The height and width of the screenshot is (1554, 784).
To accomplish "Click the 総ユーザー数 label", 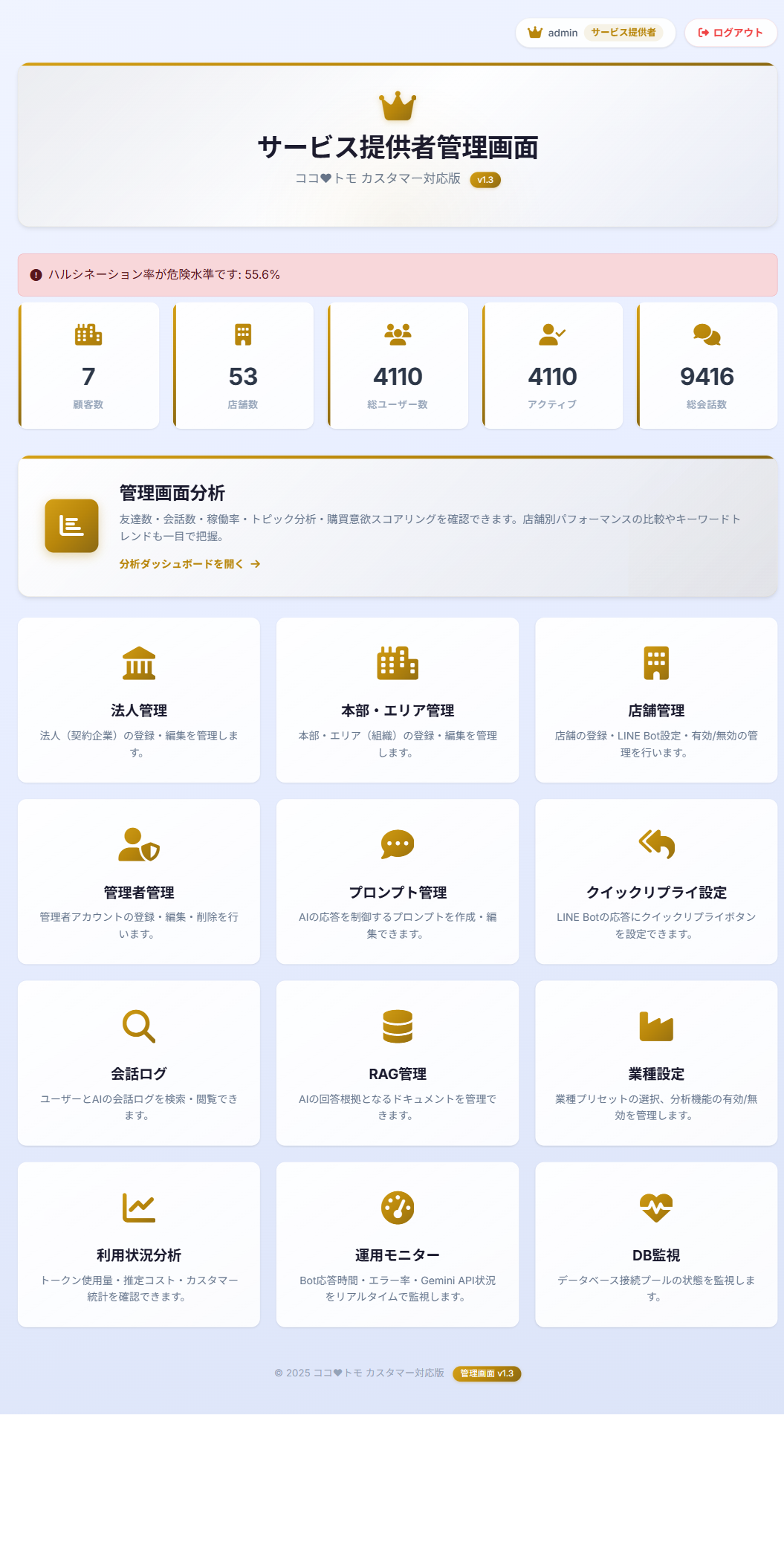I will [x=398, y=404].
